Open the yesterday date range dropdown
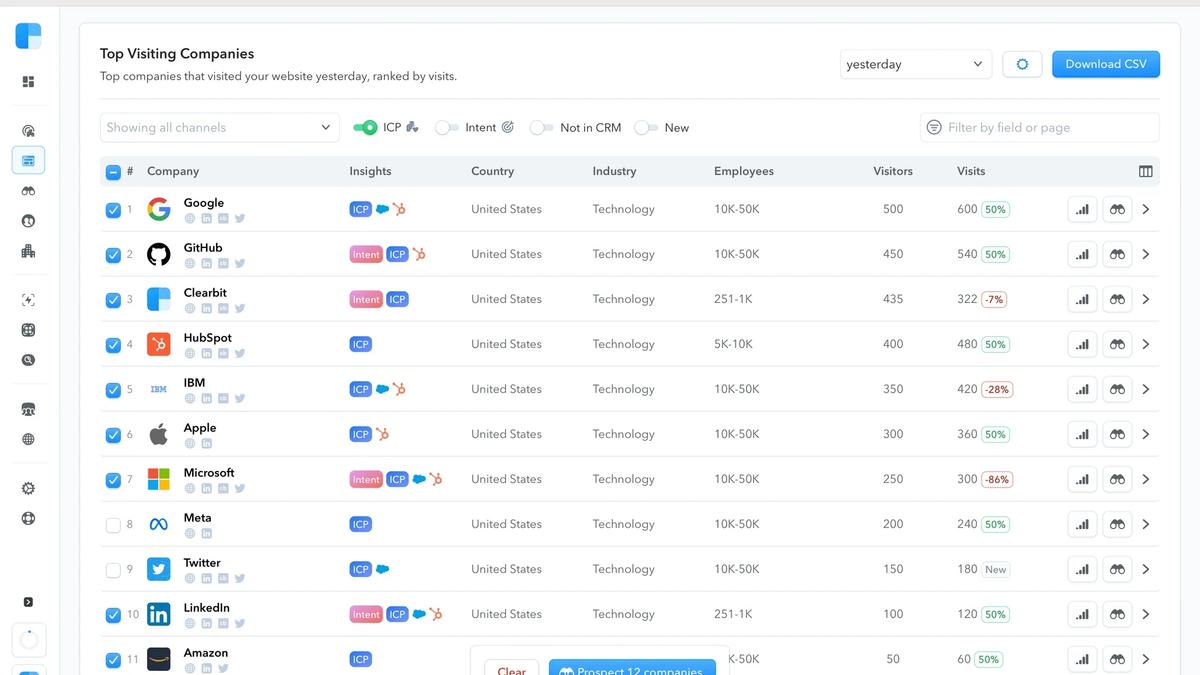1200x675 pixels. [915, 63]
